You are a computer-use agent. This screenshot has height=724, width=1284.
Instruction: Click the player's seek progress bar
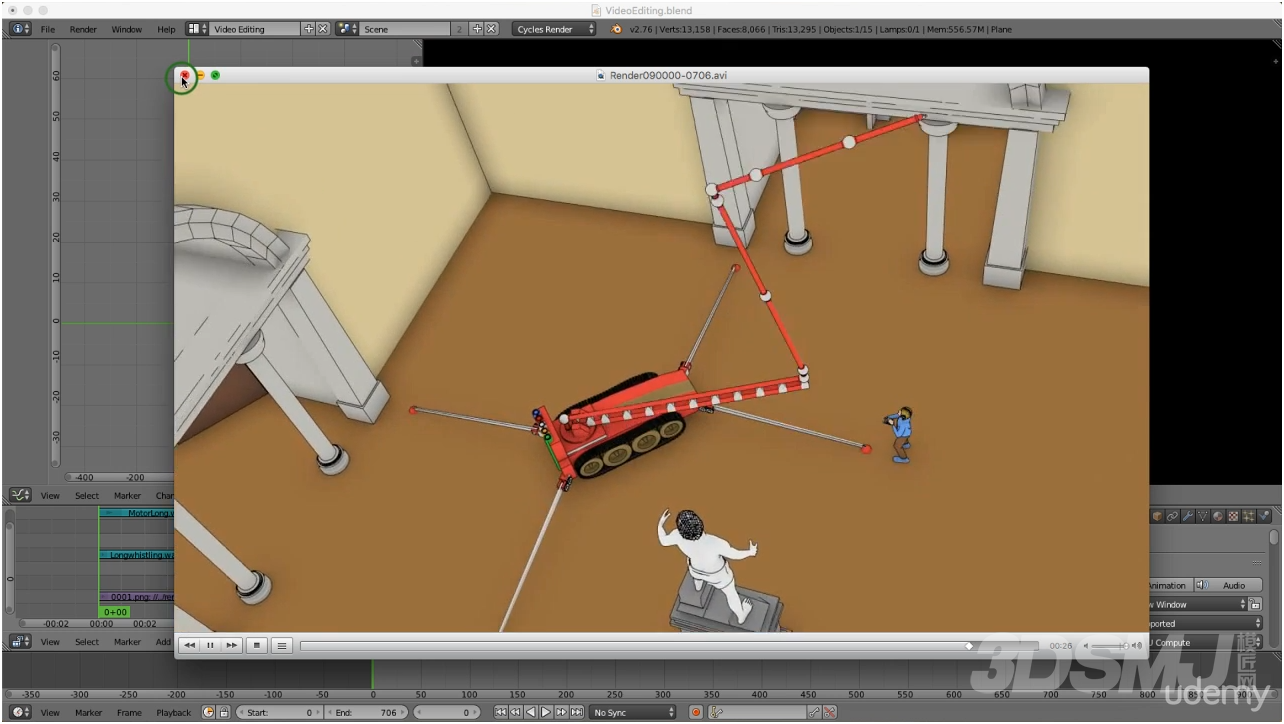pos(668,646)
